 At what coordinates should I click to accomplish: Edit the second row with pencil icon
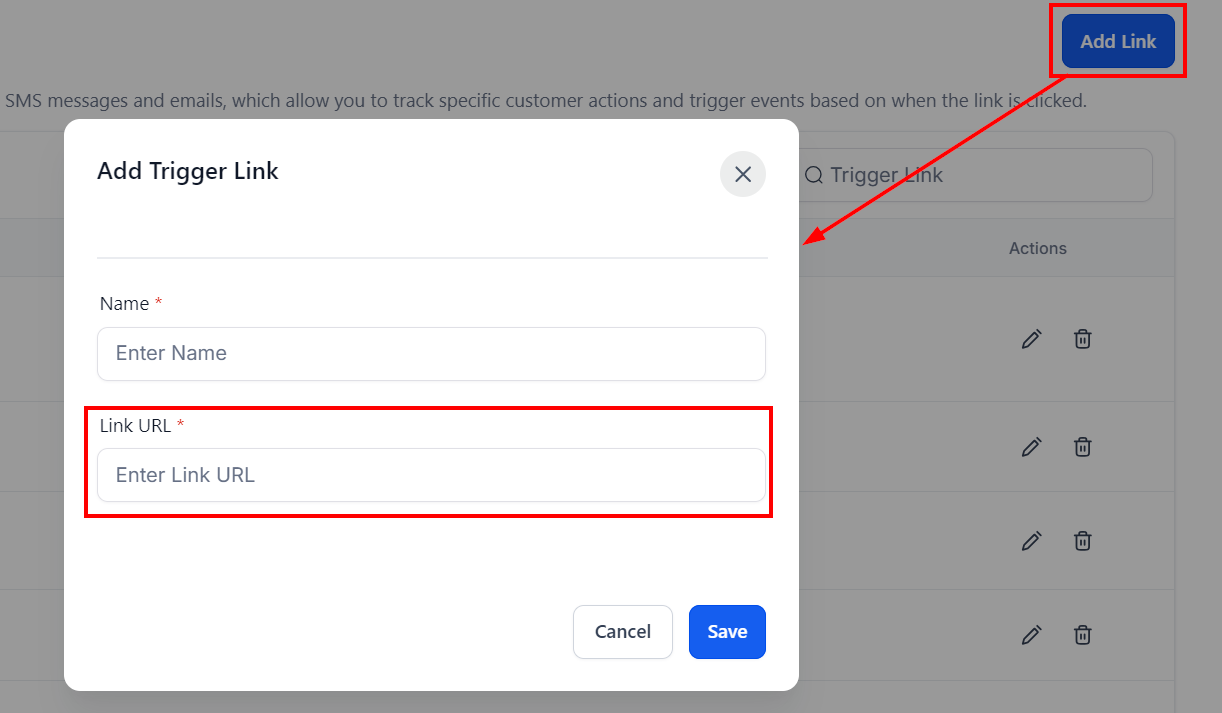coord(1031,446)
